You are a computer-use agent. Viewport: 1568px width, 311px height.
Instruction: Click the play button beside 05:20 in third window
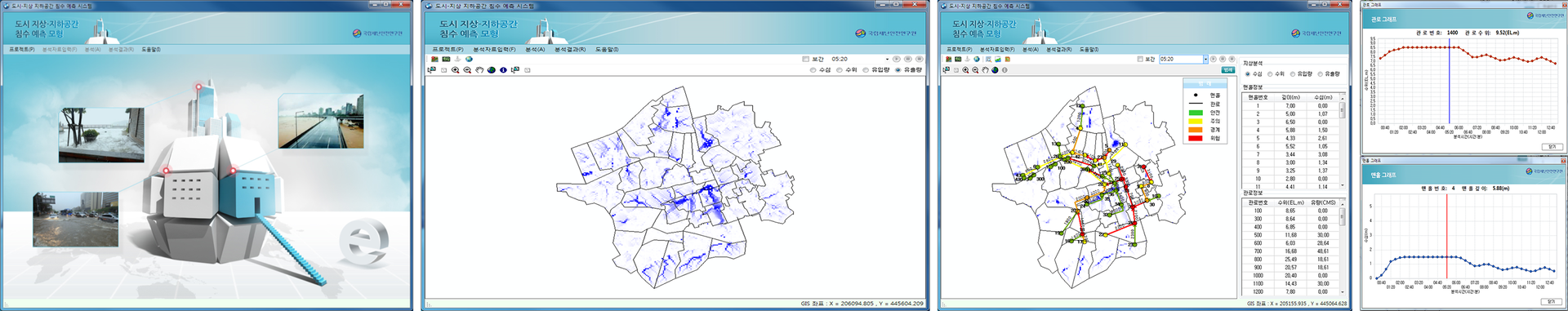tap(1213, 59)
